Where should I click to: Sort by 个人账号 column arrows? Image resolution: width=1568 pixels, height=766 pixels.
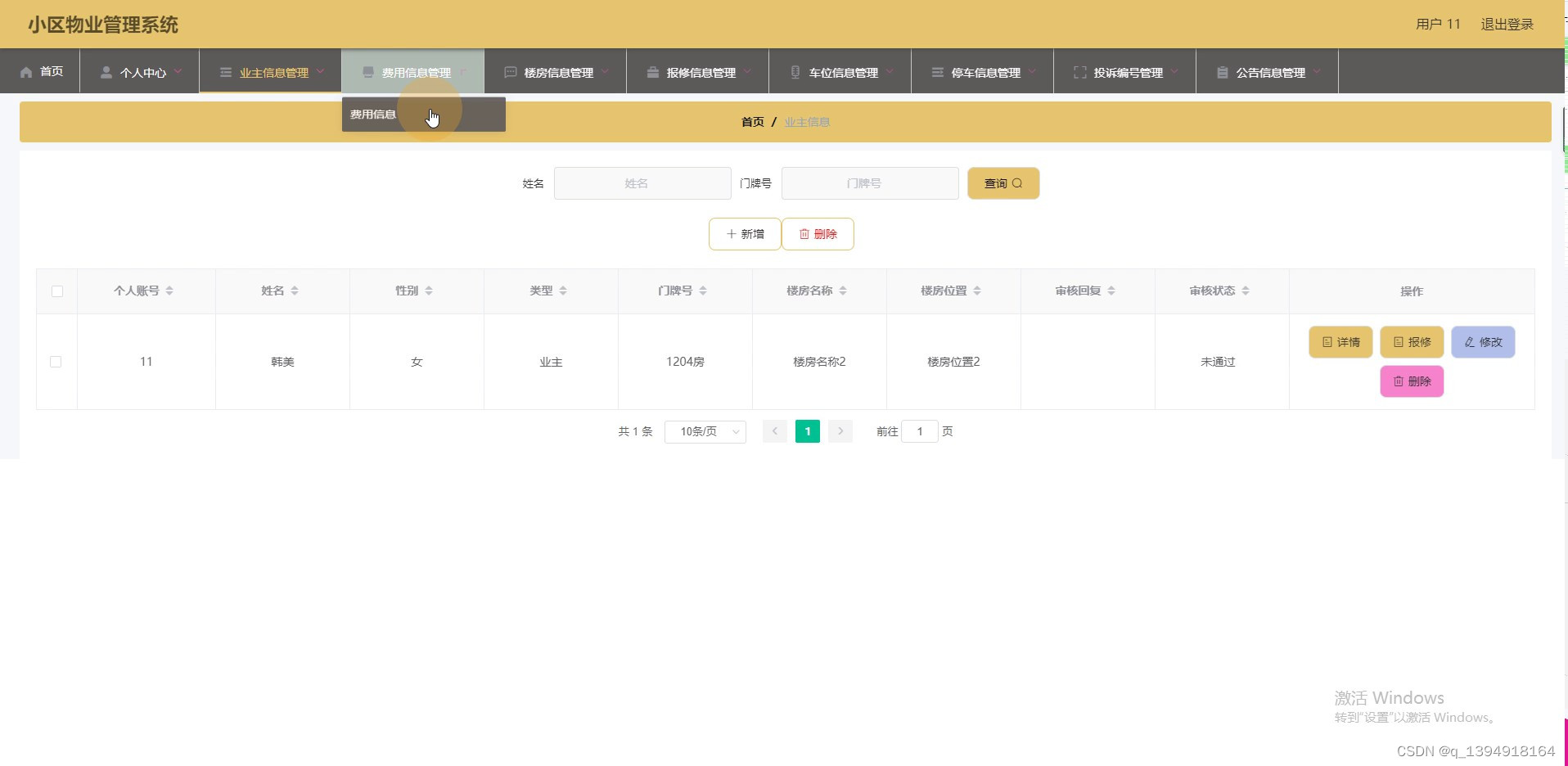[169, 291]
